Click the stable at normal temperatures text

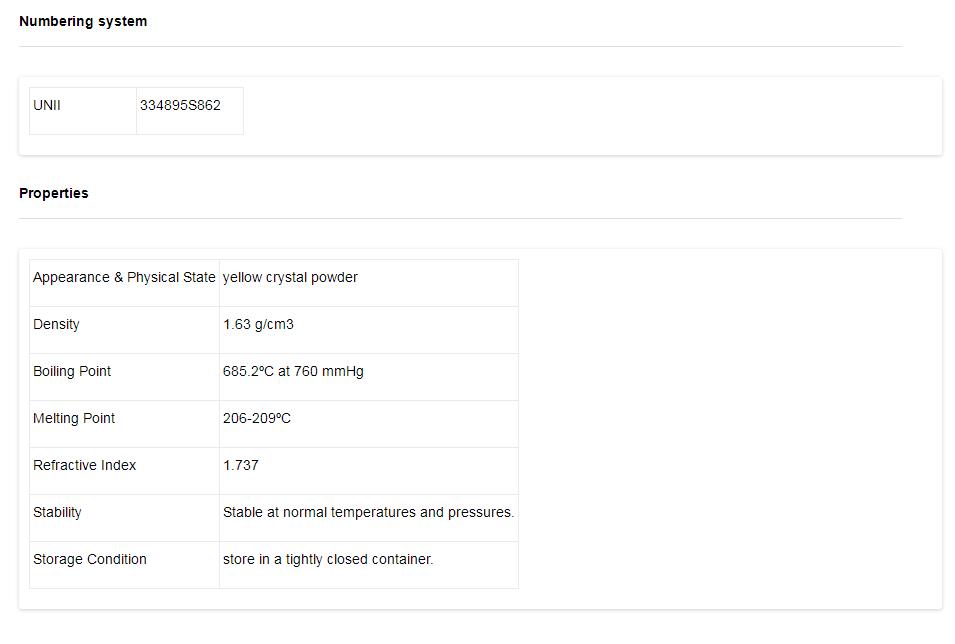368,513
